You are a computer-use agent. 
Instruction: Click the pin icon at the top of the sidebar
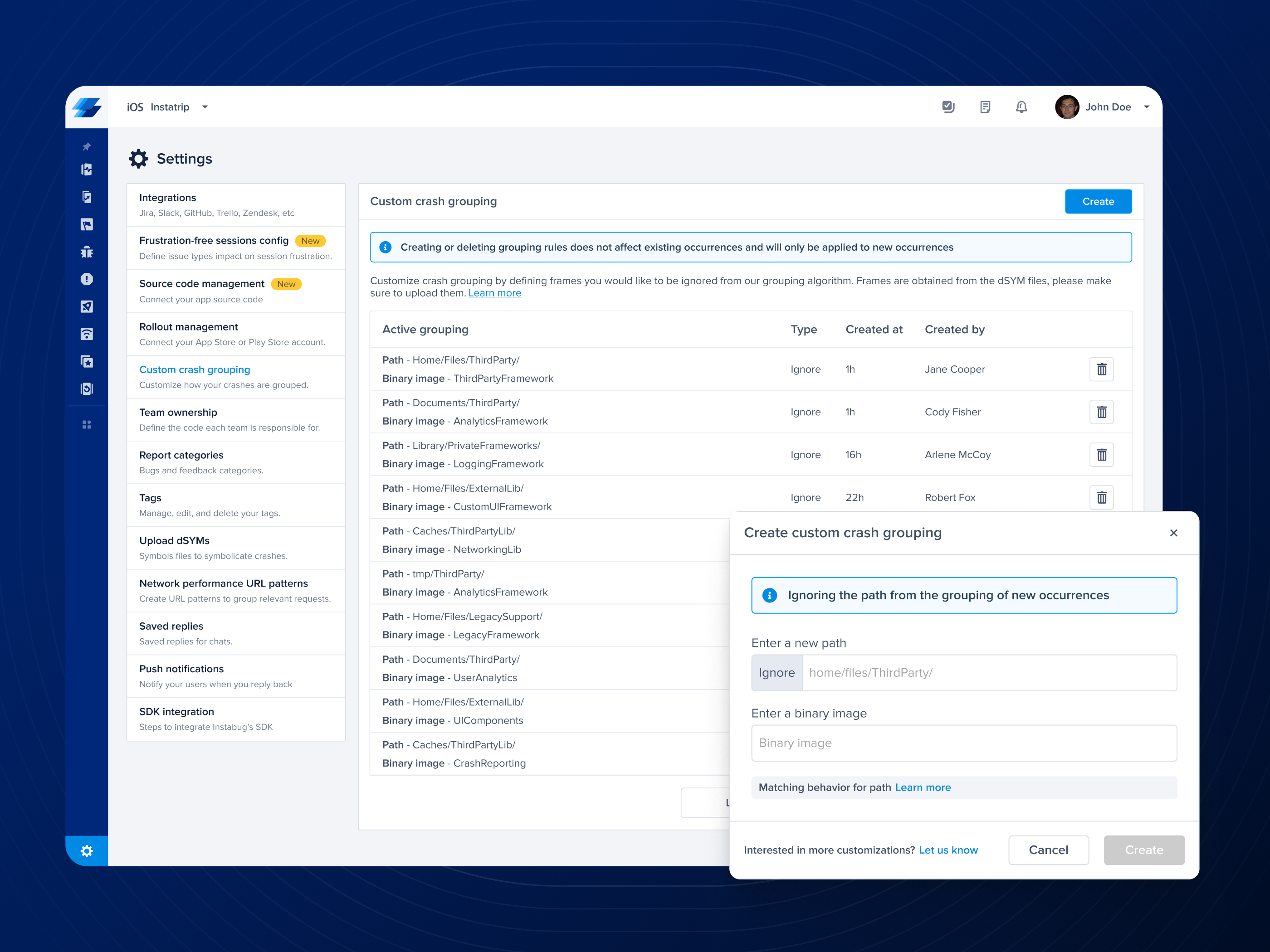[87, 146]
